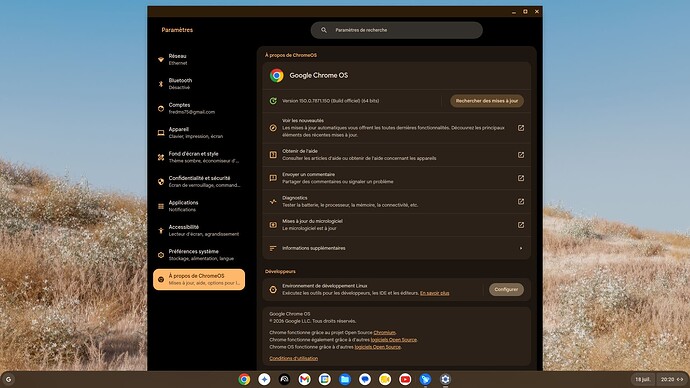The width and height of the screenshot is (690, 388).
Task: Open the En savoir plus link
Action: click(x=434, y=293)
